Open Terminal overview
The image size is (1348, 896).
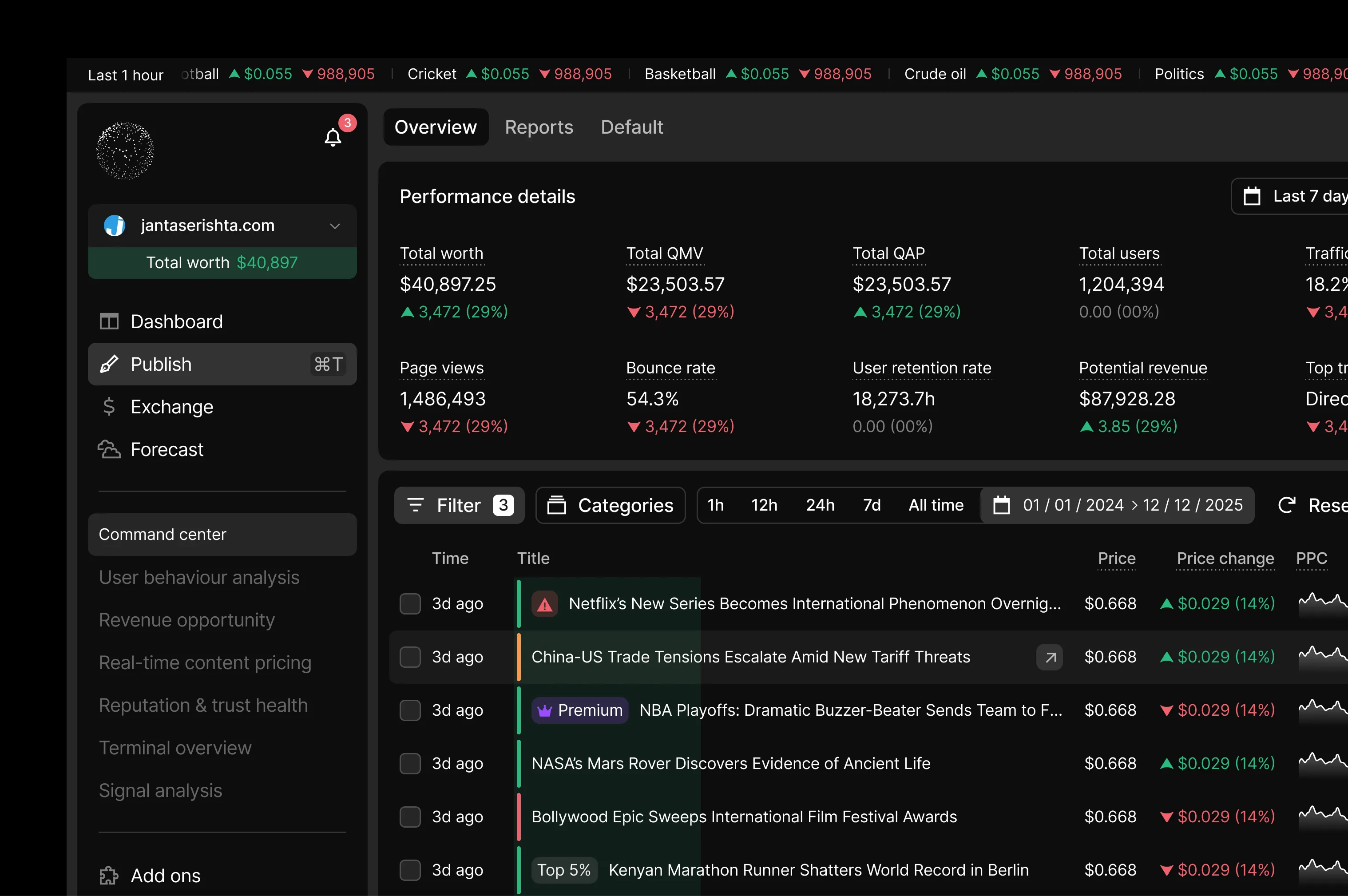[175, 748]
